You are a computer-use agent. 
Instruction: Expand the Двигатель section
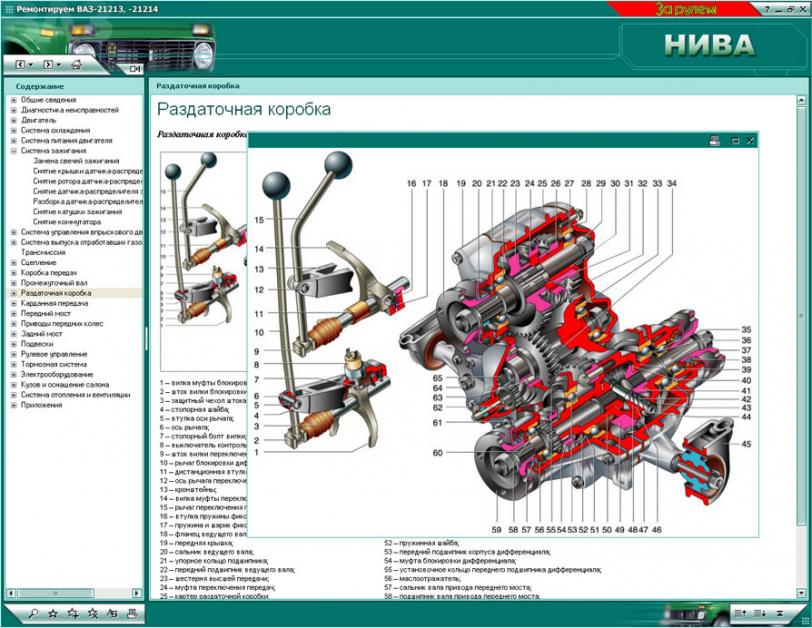point(14,120)
